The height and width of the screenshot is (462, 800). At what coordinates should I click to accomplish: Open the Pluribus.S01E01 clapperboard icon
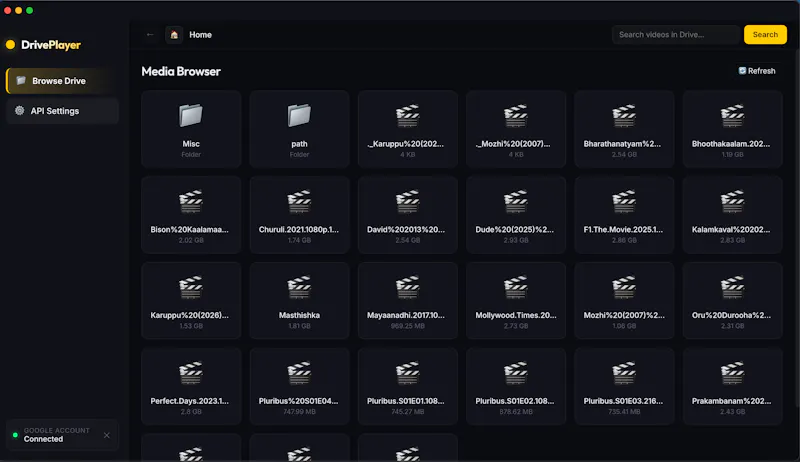(408, 373)
